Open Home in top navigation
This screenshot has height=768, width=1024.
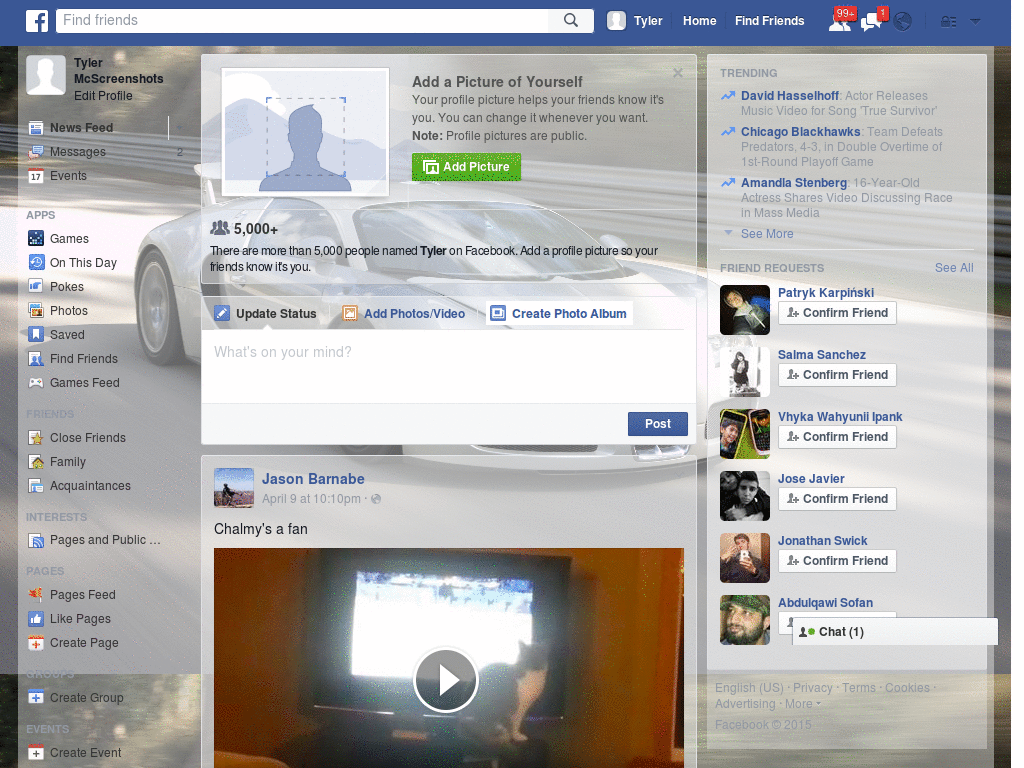(699, 21)
